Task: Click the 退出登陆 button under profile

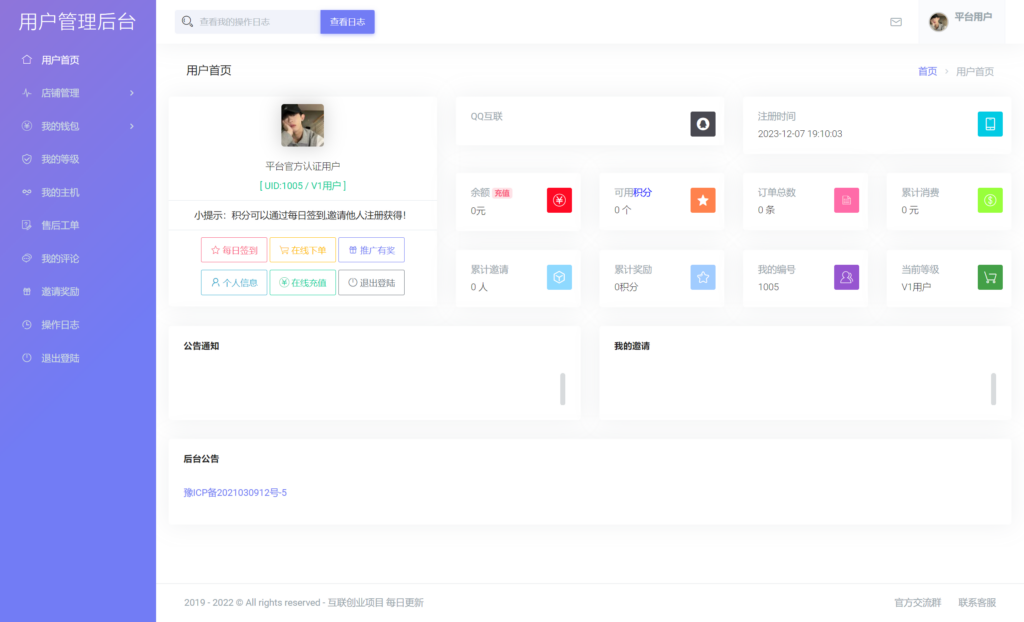Action: [x=372, y=282]
